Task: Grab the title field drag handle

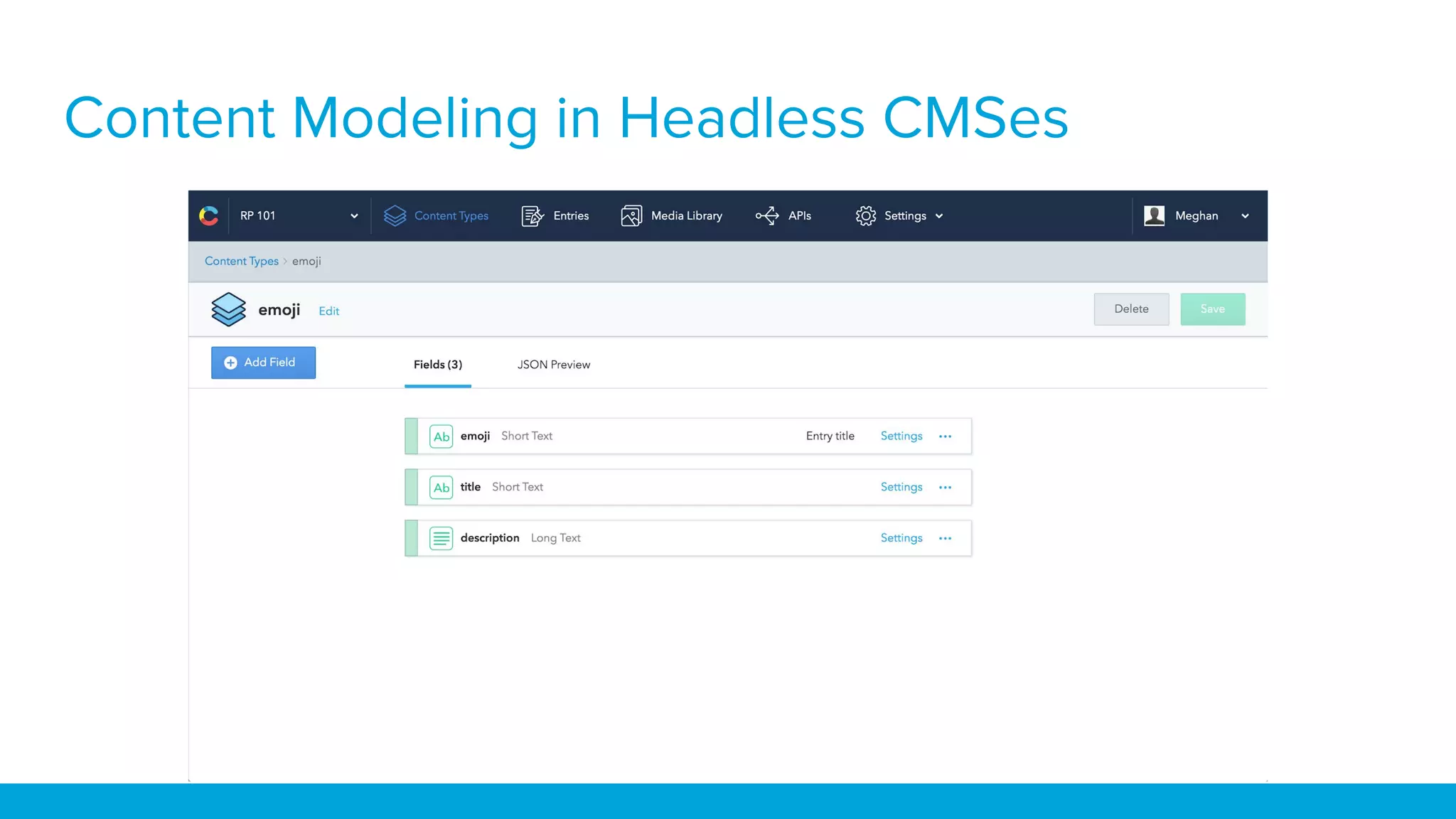Action: coord(411,487)
